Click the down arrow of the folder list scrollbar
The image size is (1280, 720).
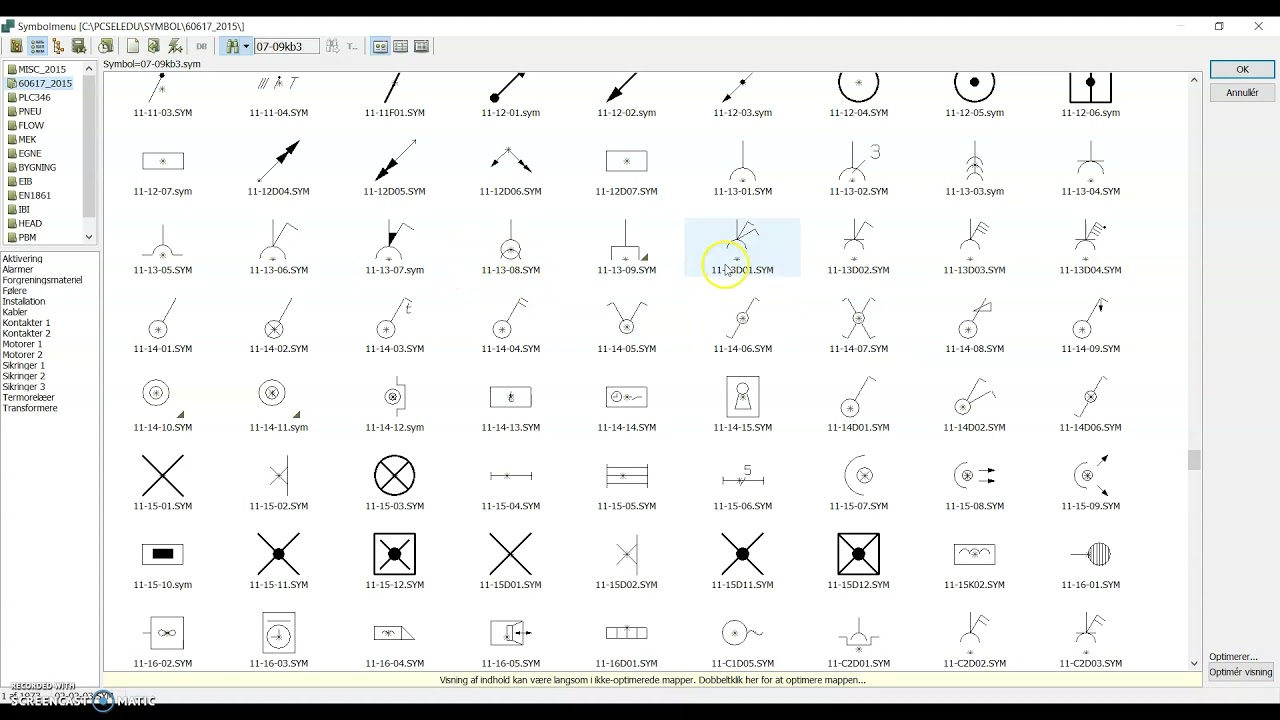point(89,237)
